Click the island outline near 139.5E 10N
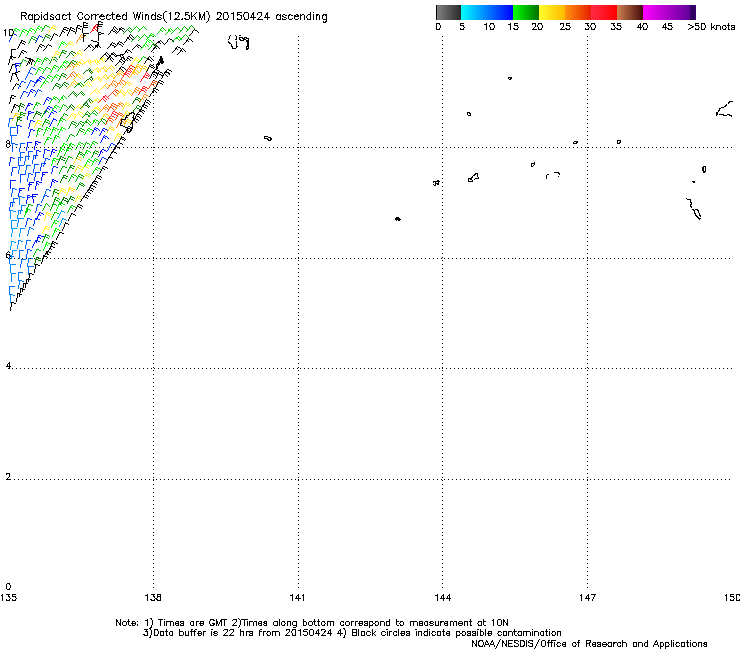Viewport: 740px width, 650px height. coord(239,42)
